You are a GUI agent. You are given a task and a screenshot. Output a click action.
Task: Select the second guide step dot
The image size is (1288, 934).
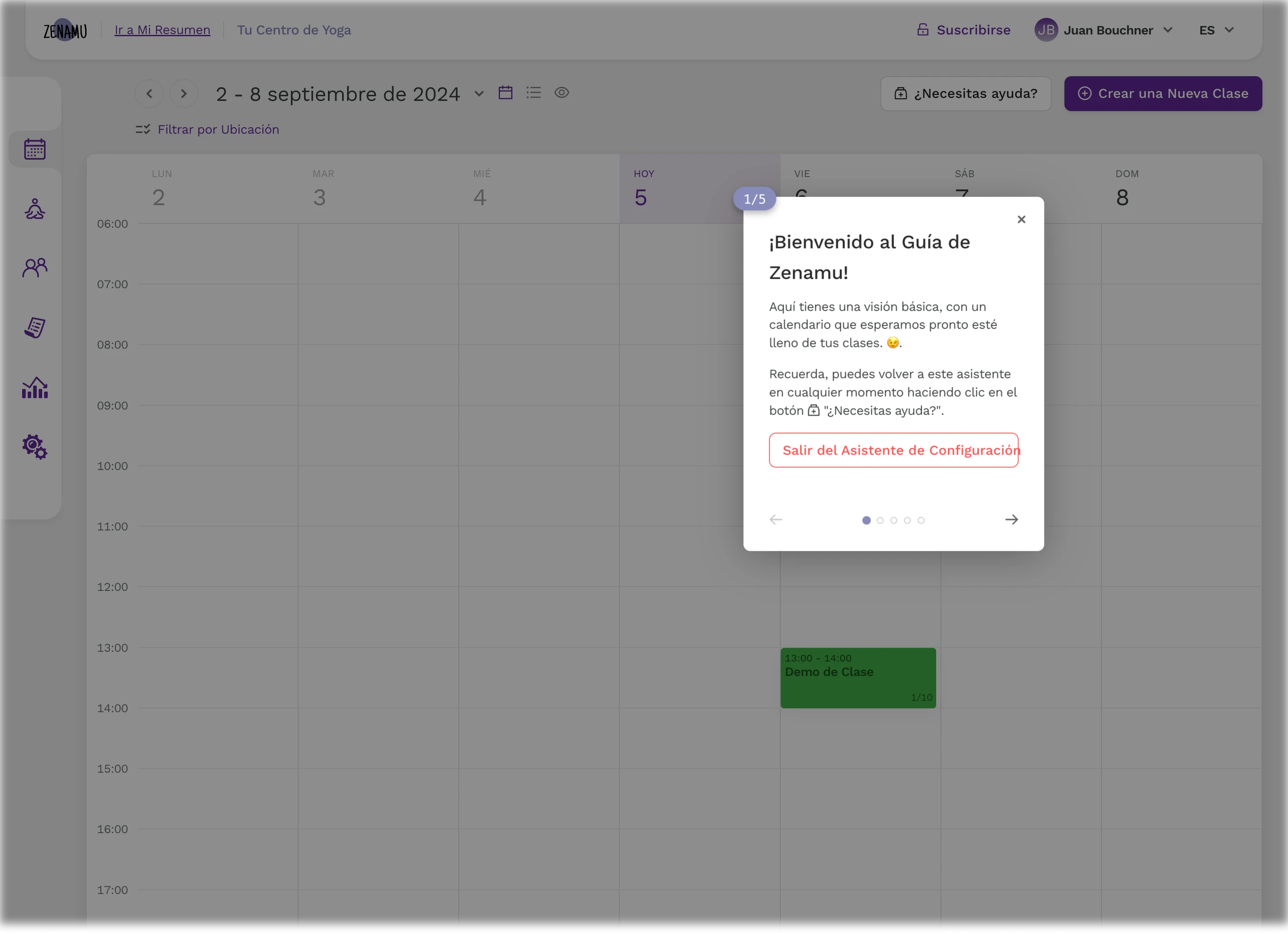click(x=880, y=520)
